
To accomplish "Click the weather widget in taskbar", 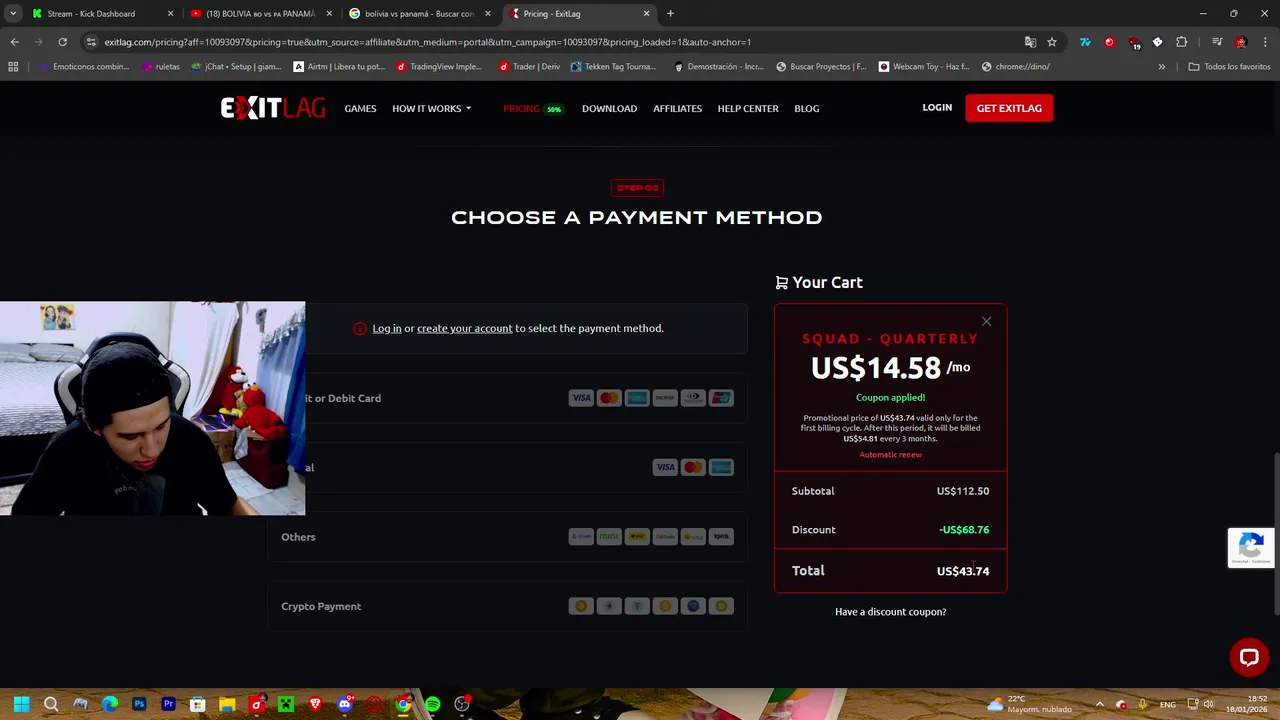I will pos(1029,704).
